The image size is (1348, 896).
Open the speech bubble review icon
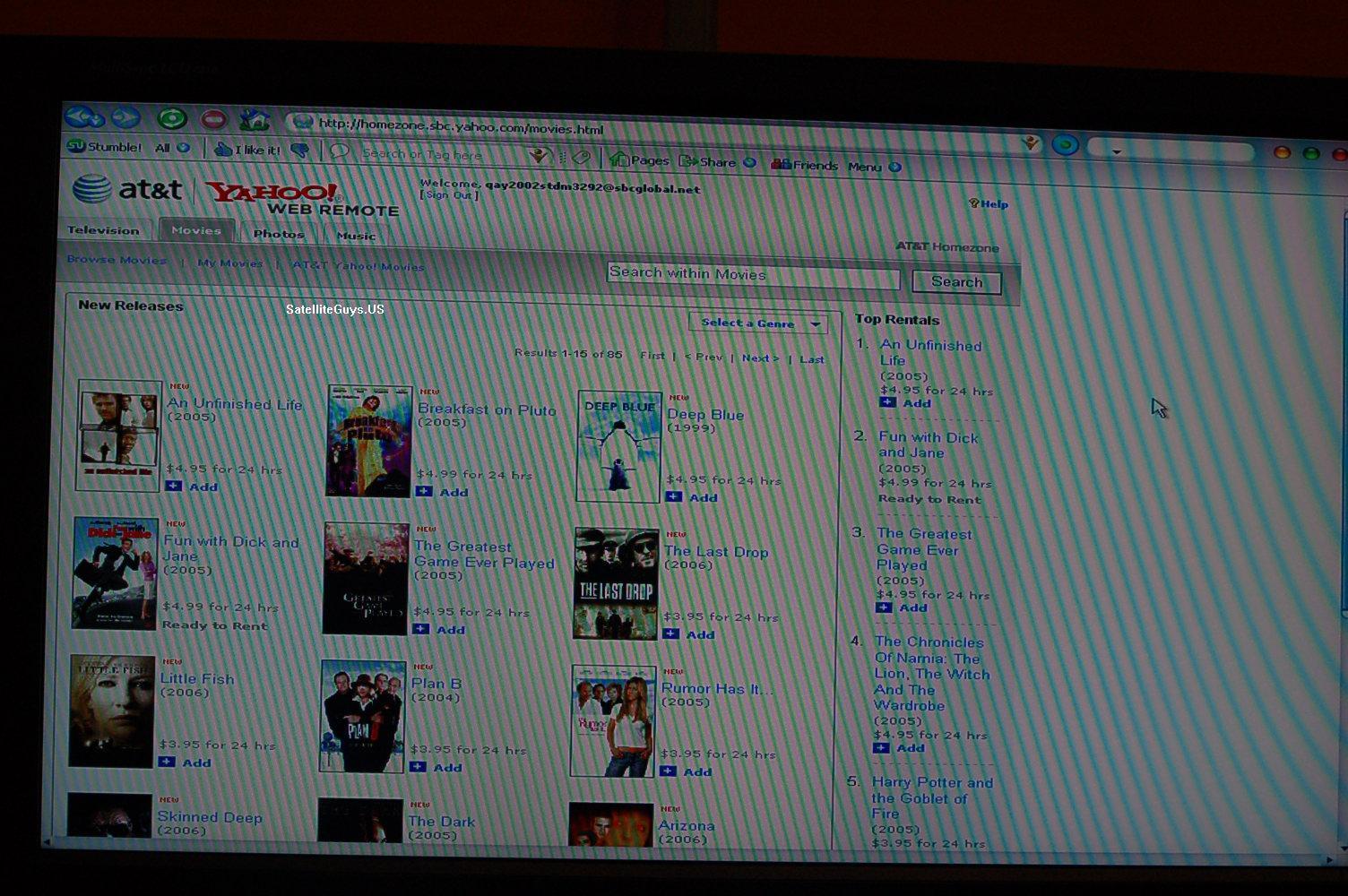click(x=339, y=151)
